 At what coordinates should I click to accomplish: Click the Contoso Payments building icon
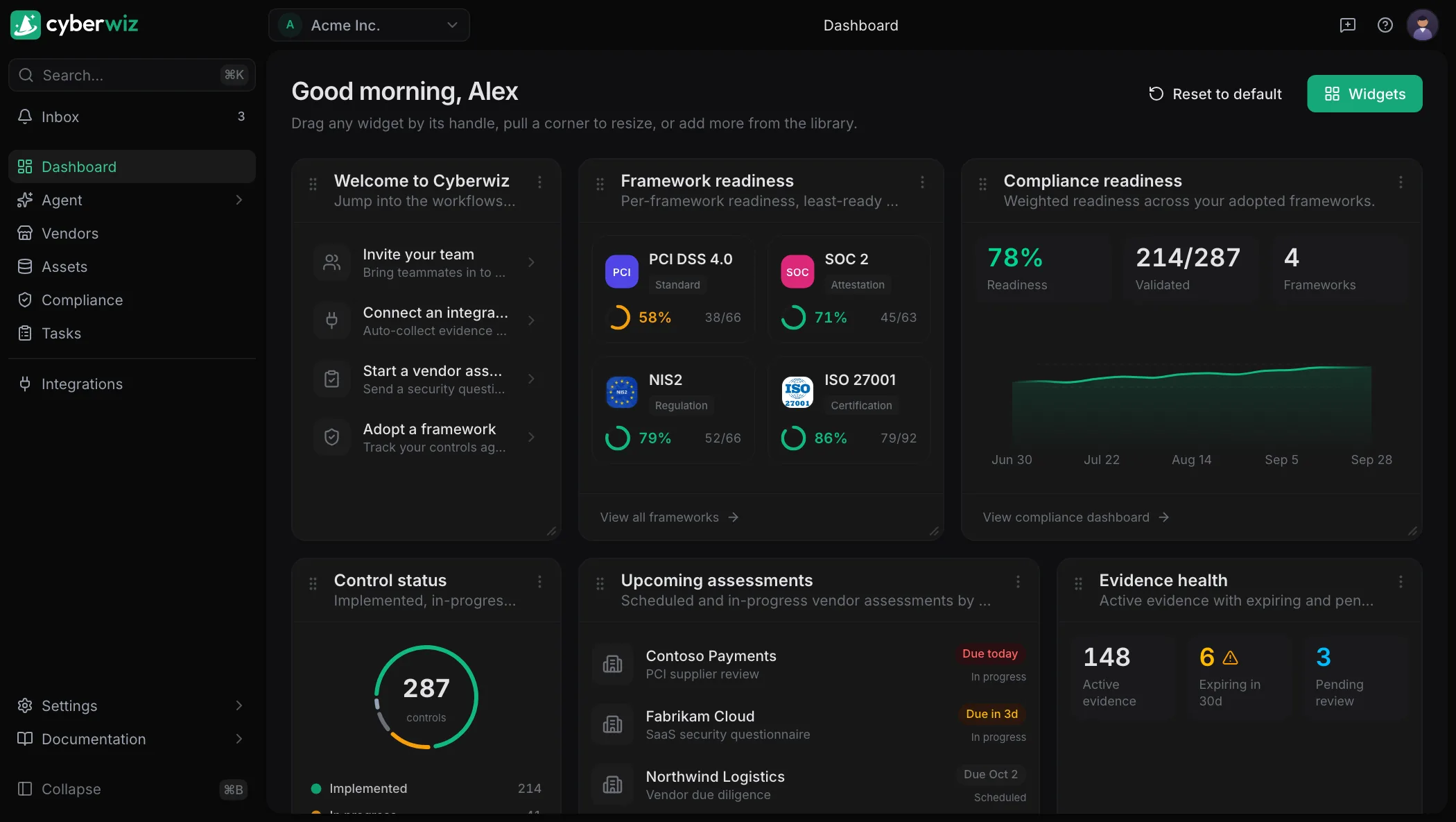tap(612, 664)
